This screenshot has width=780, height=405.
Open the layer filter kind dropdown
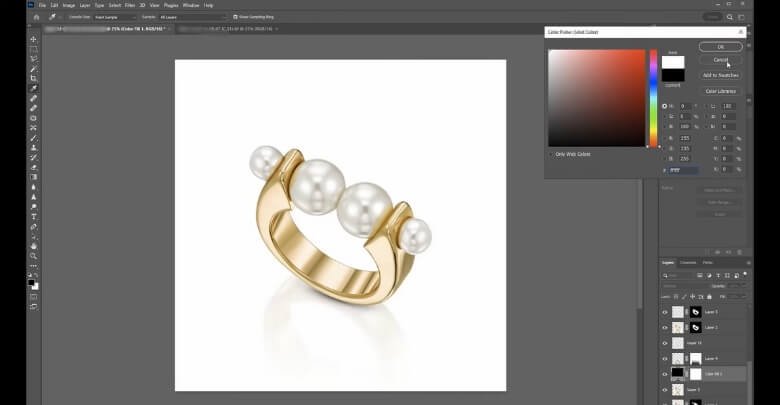(x=679, y=275)
